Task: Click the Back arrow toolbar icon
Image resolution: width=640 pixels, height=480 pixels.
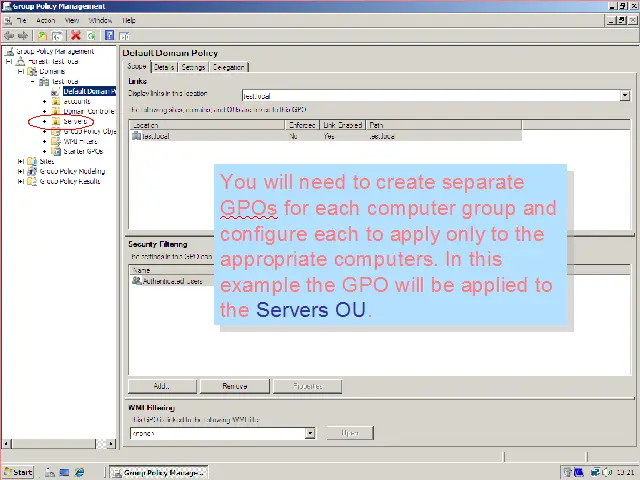Action: 9,35
